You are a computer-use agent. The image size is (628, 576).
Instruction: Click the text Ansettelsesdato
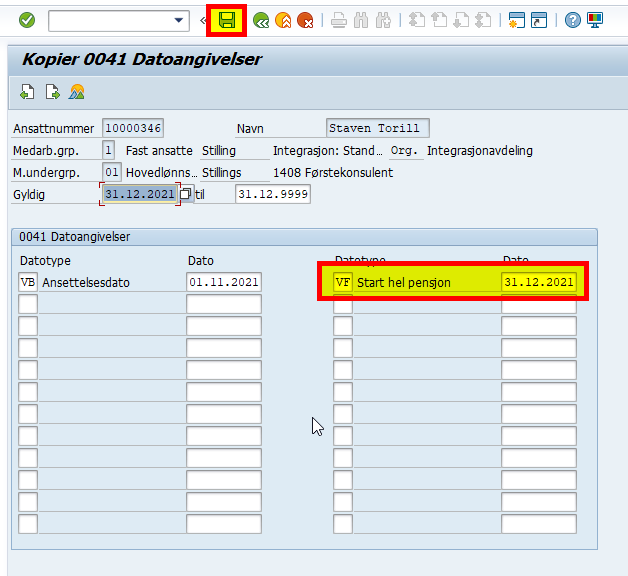coord(86,282)
